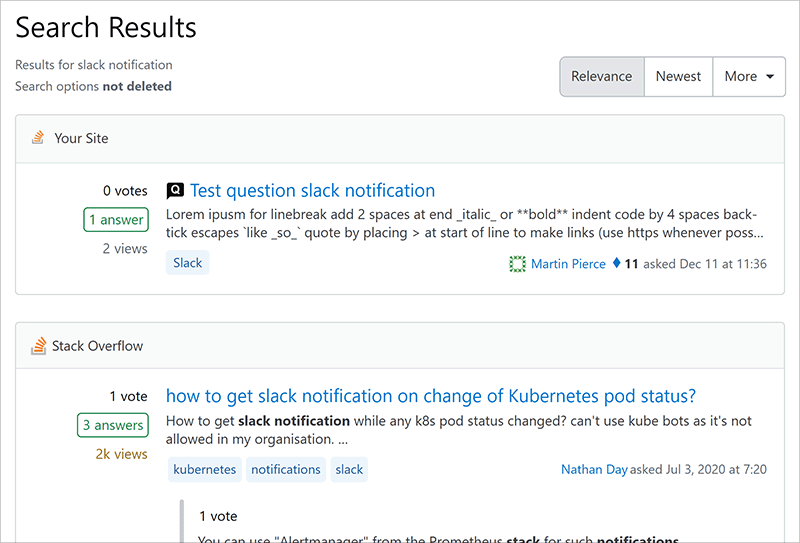Image resolution: width=800 pixels, height=543 pixels.
Task: Click Martin Pierce's avatar image
Action: 517,264
